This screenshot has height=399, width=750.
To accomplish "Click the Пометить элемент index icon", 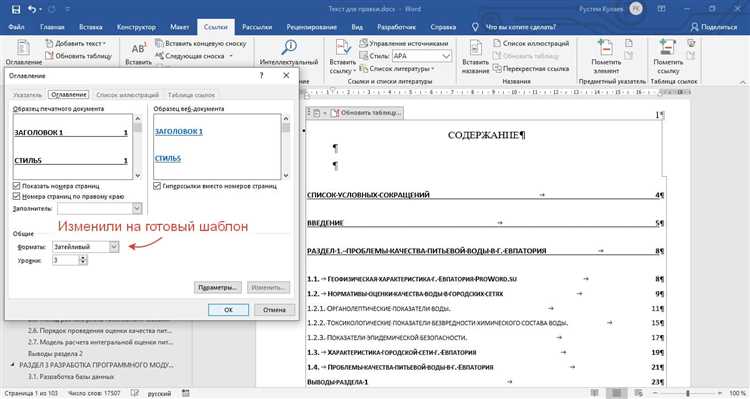I will pyautogui.click(x=606, y=48).
